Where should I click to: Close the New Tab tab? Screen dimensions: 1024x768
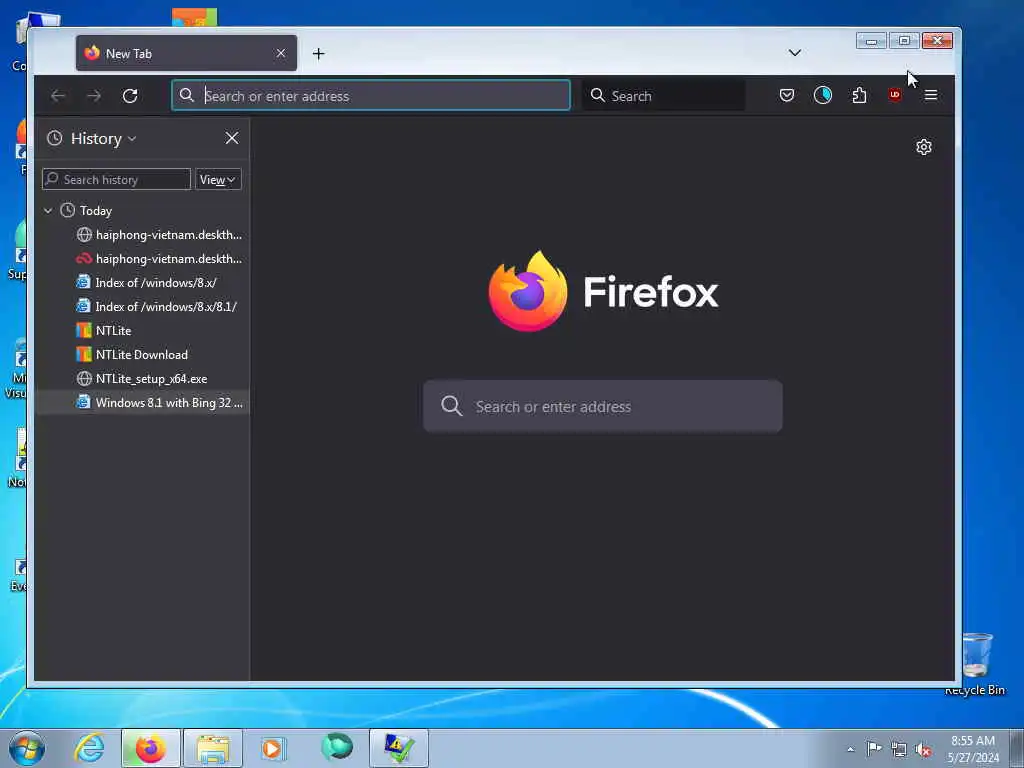pos(281,54)
